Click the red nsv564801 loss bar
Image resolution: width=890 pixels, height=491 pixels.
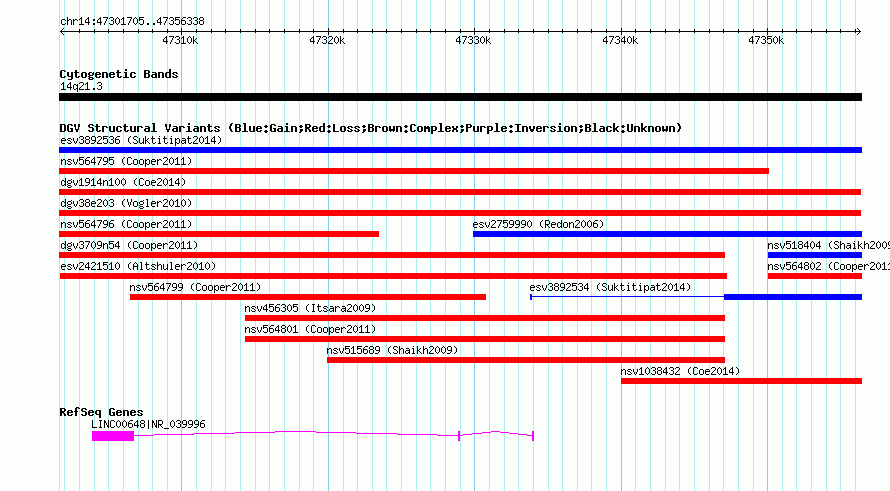485,339
